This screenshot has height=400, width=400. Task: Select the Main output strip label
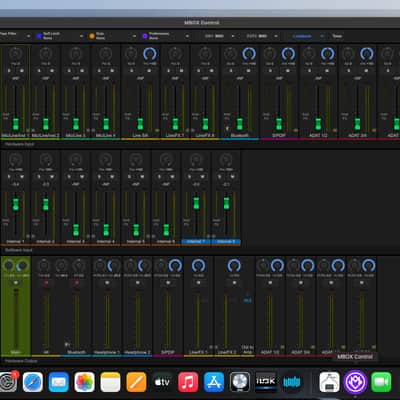point(15,352)
